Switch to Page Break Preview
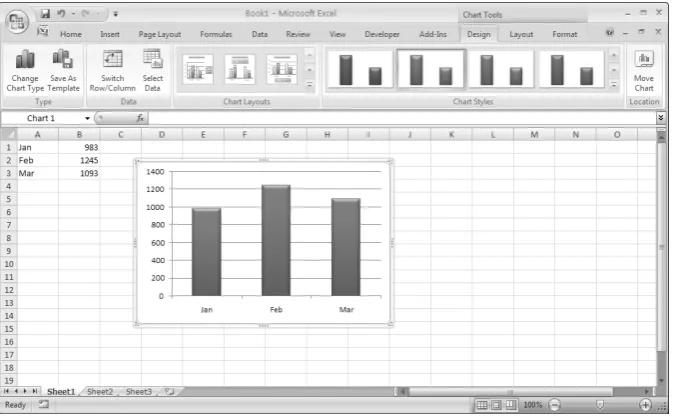 click(x=510, y=405)
